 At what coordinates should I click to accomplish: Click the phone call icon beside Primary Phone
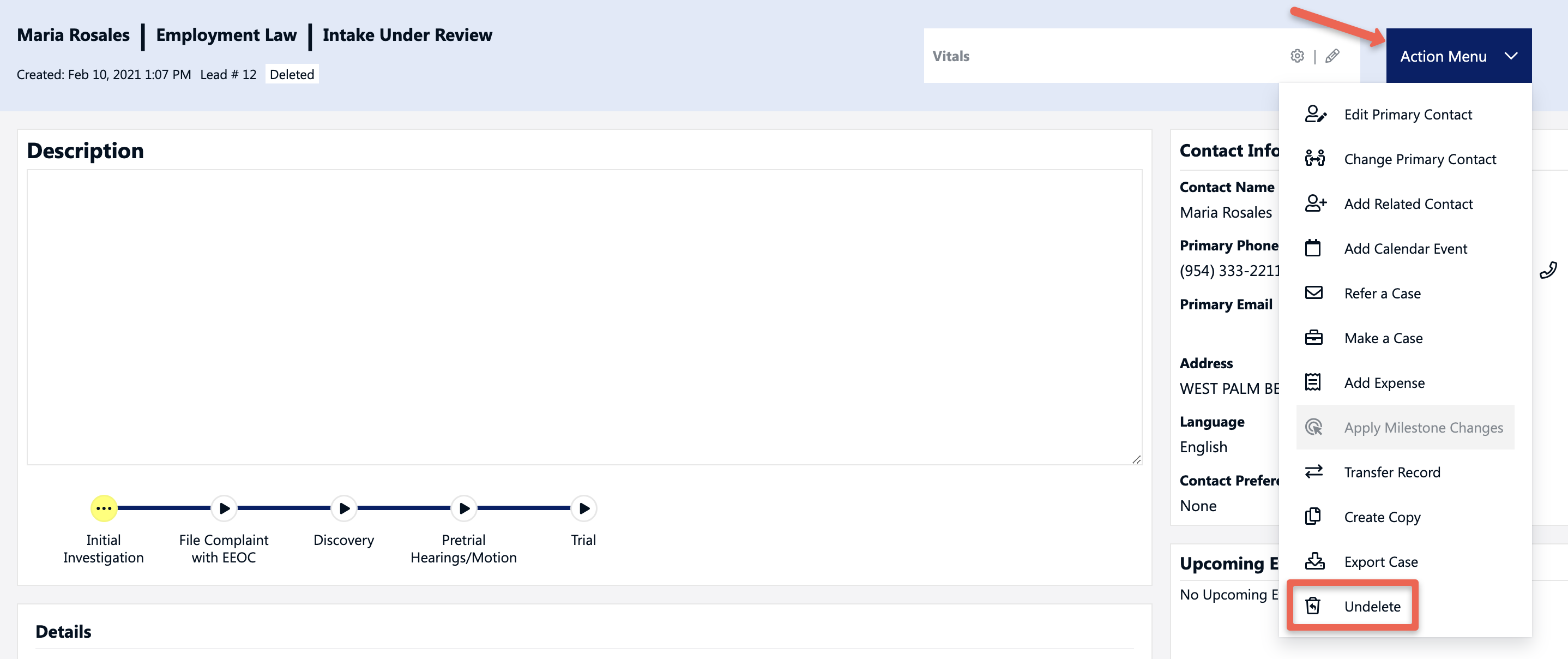(x=1548, y=270)
